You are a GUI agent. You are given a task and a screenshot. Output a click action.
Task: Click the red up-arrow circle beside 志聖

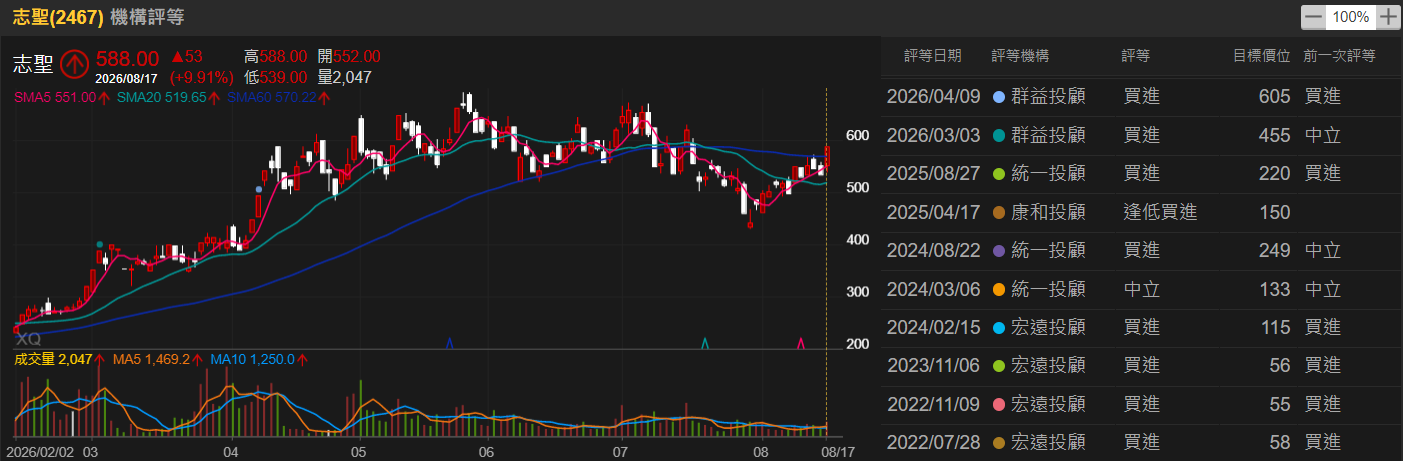pyautogui.click(x=75, y=65)
